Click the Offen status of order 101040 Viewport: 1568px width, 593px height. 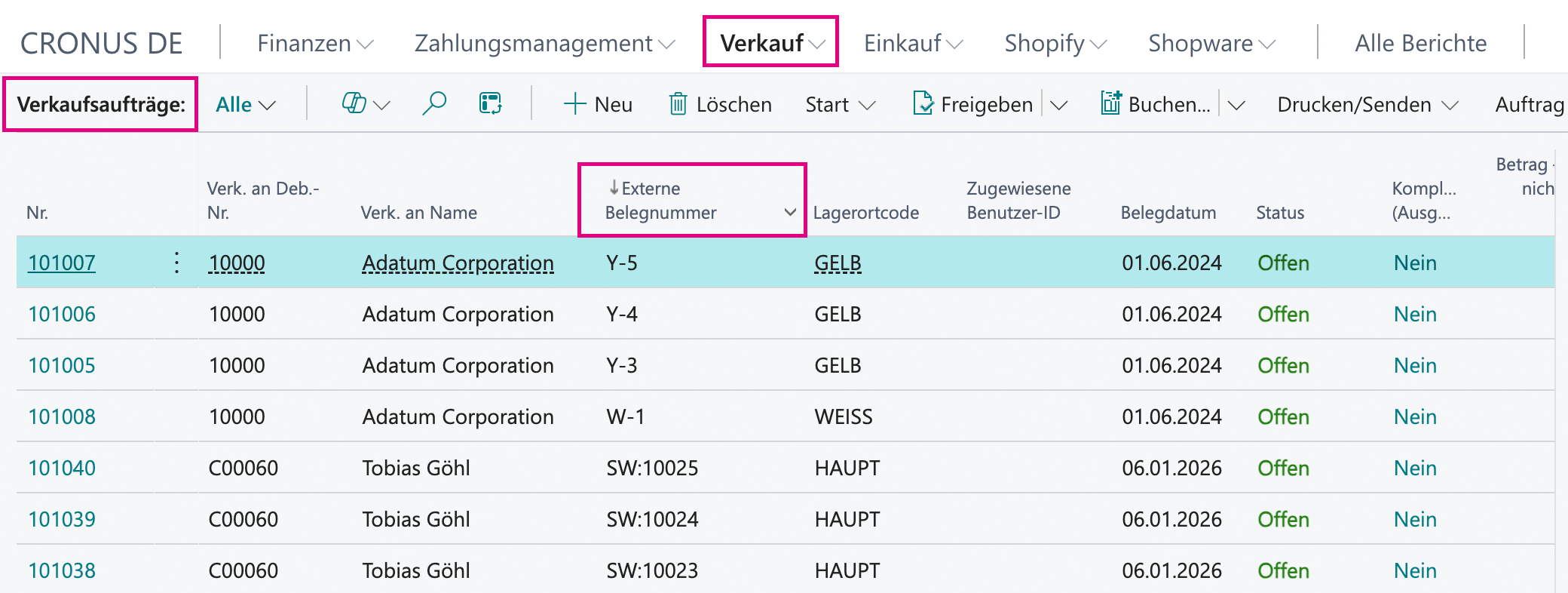1283,468
